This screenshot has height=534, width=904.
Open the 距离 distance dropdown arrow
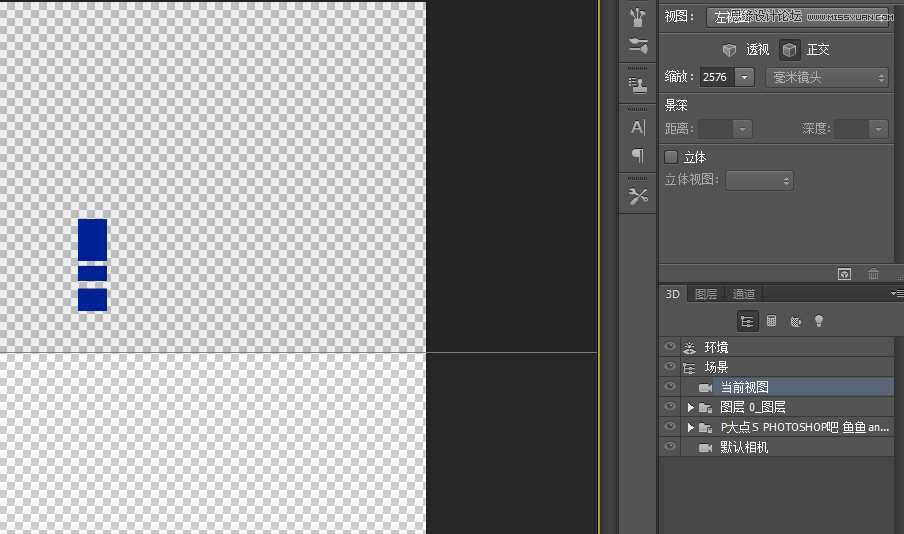743,129
